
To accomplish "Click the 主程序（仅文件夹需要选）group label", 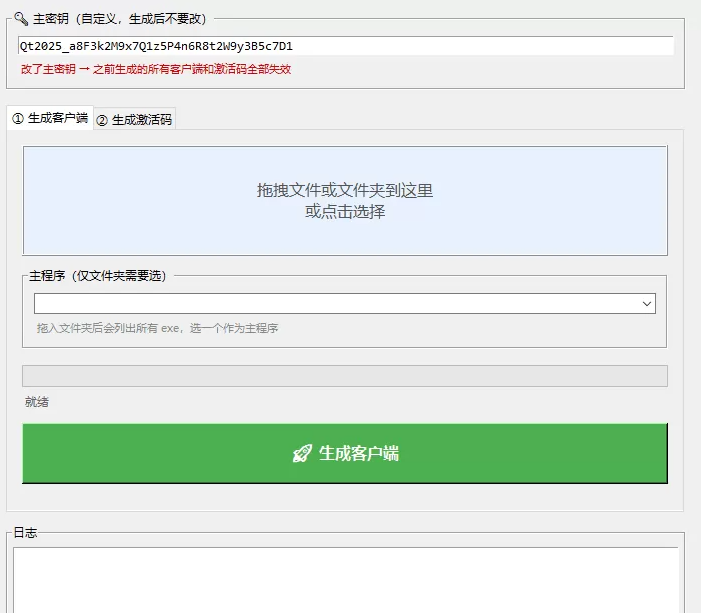I will pyautogui.click(x=97, y=276).
